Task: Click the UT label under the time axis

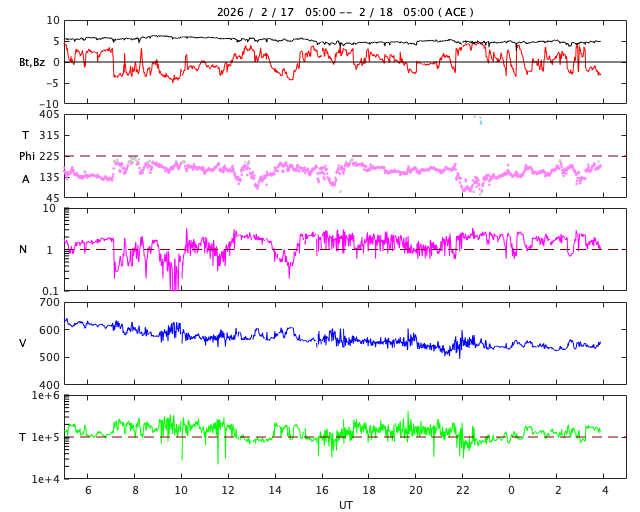Action: tap(345, 505)
